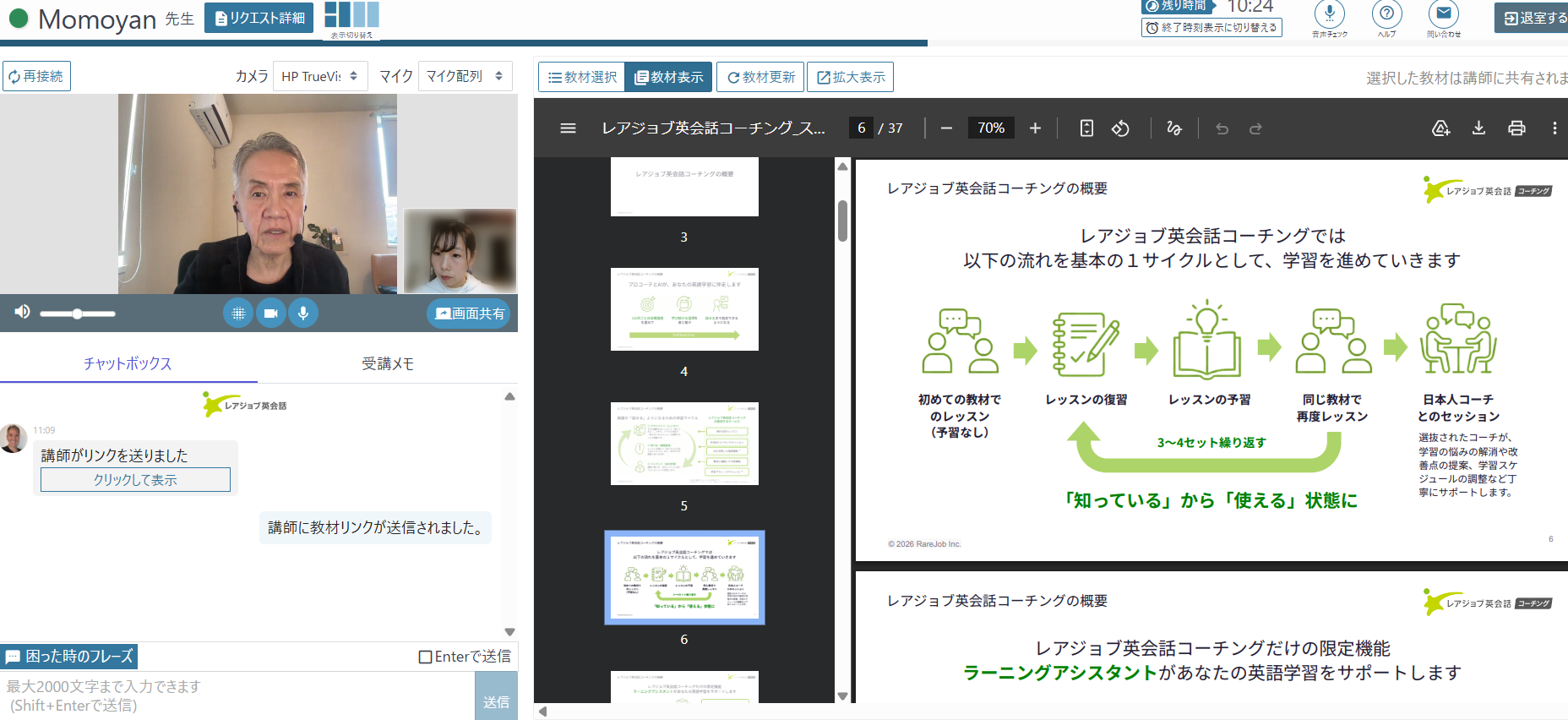The width and height of the screenshot is (1568, 720).
Task: Click the speaker volume icon
Action: pos(22,312)
